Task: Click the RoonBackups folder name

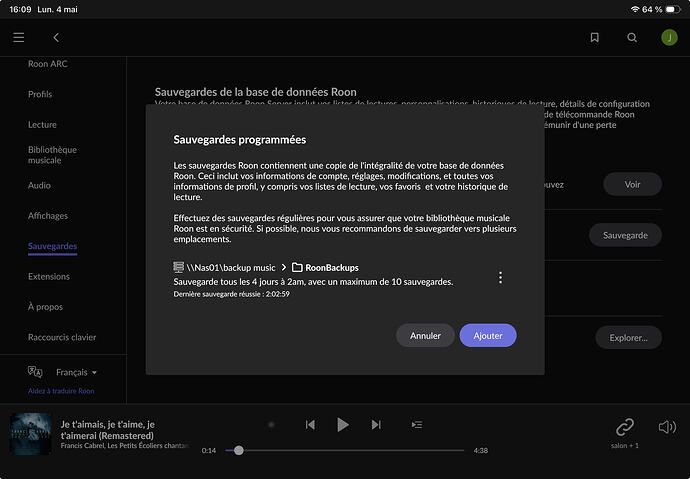Action: [x=332, y=267]
